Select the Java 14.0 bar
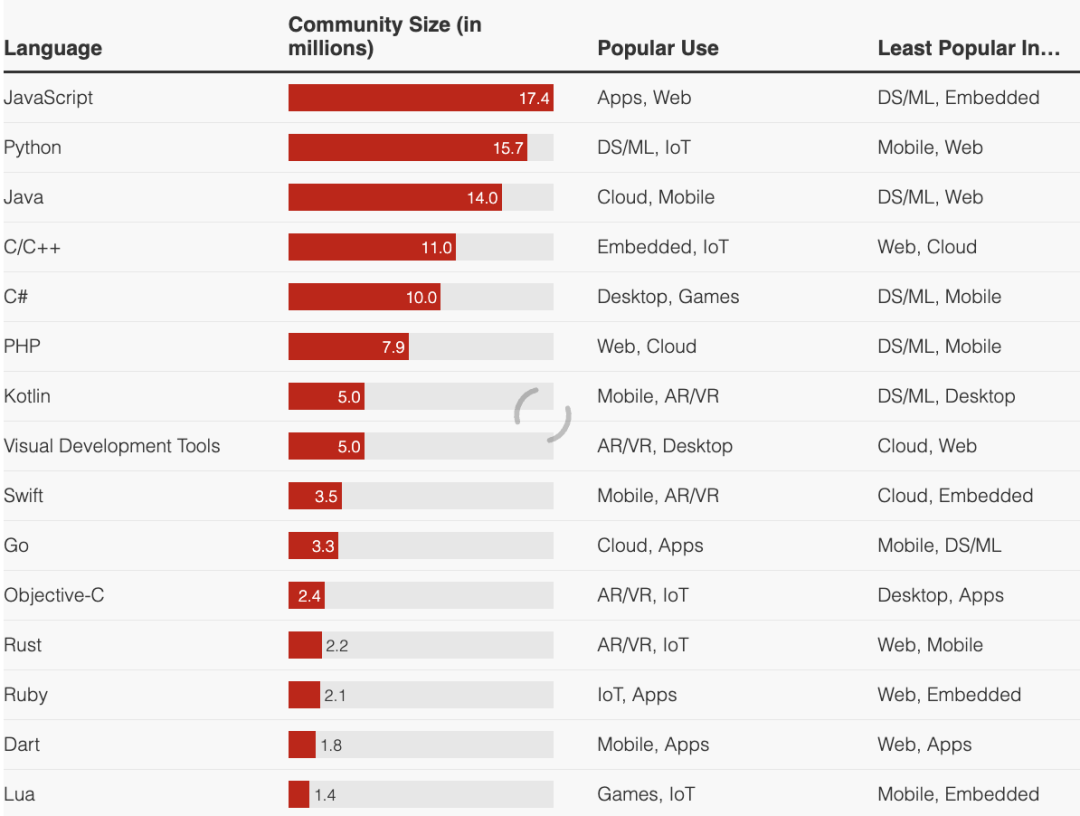The height and width of the screenshot is (816, 1080). click(395, 198)
